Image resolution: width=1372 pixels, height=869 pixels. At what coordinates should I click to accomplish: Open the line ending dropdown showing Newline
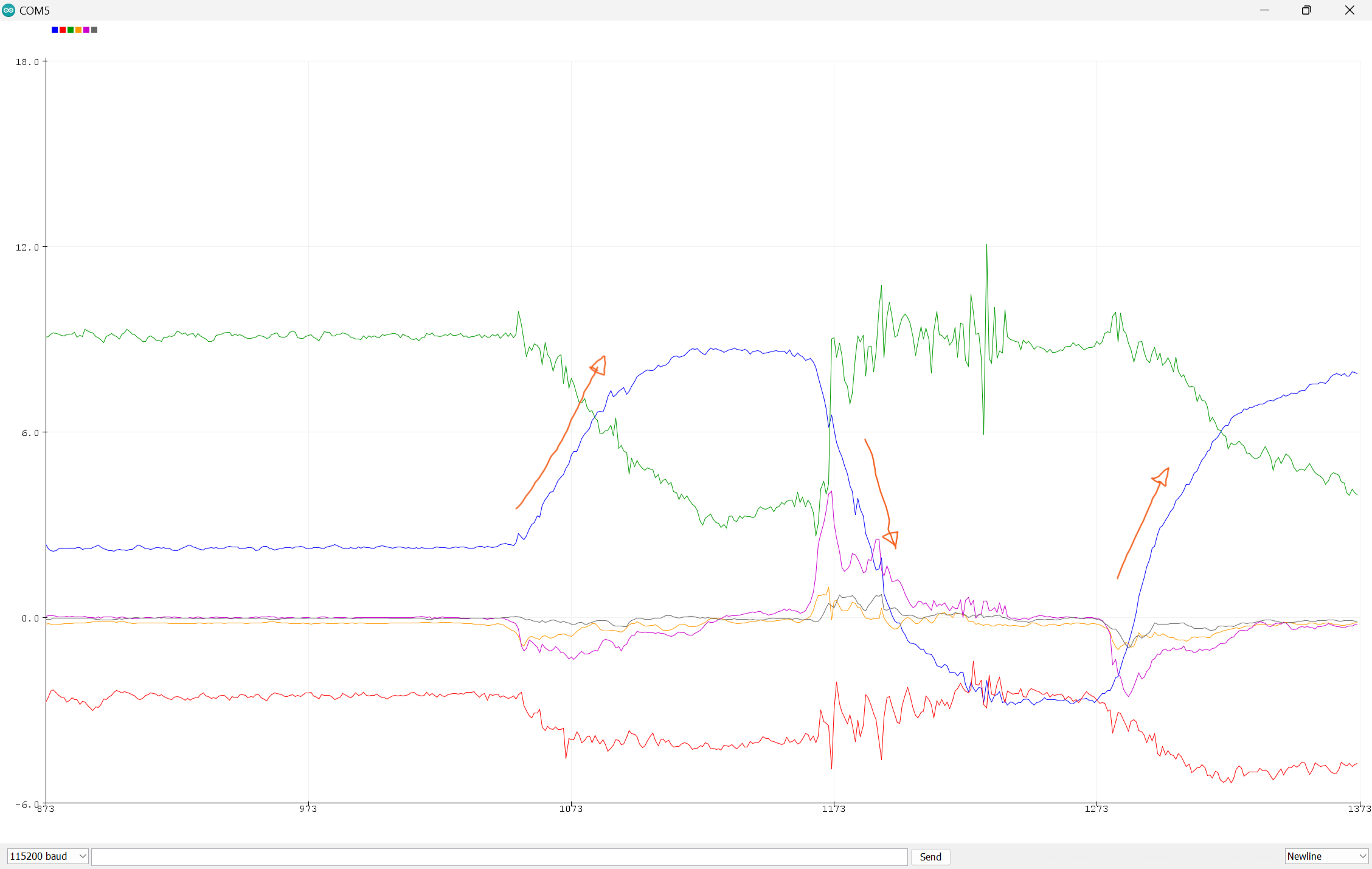(x=1326, y=856)
